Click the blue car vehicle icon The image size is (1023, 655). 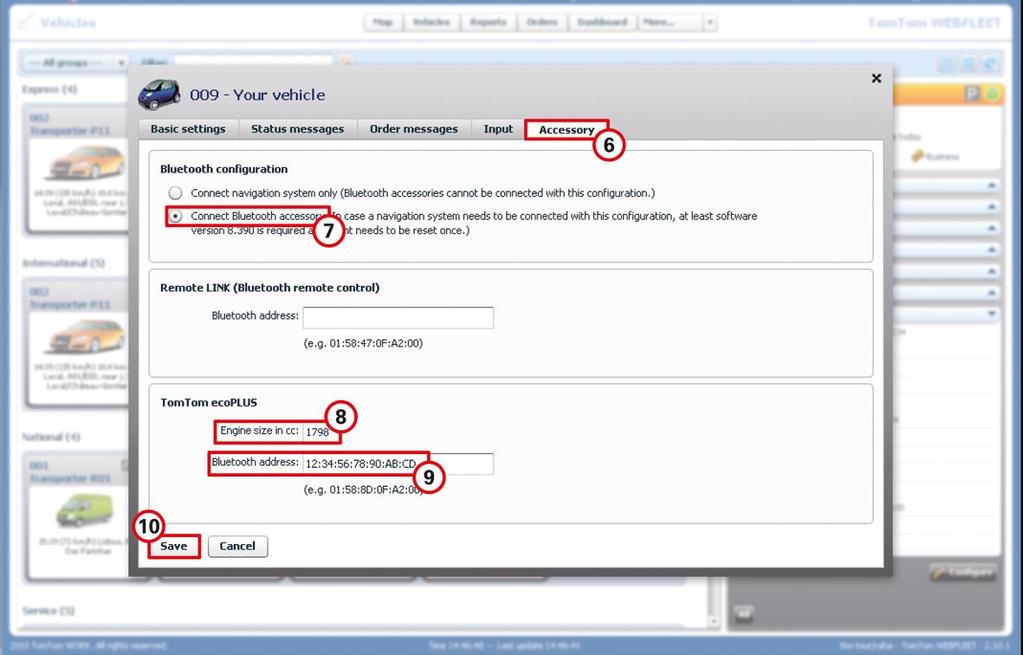(159, 95)
